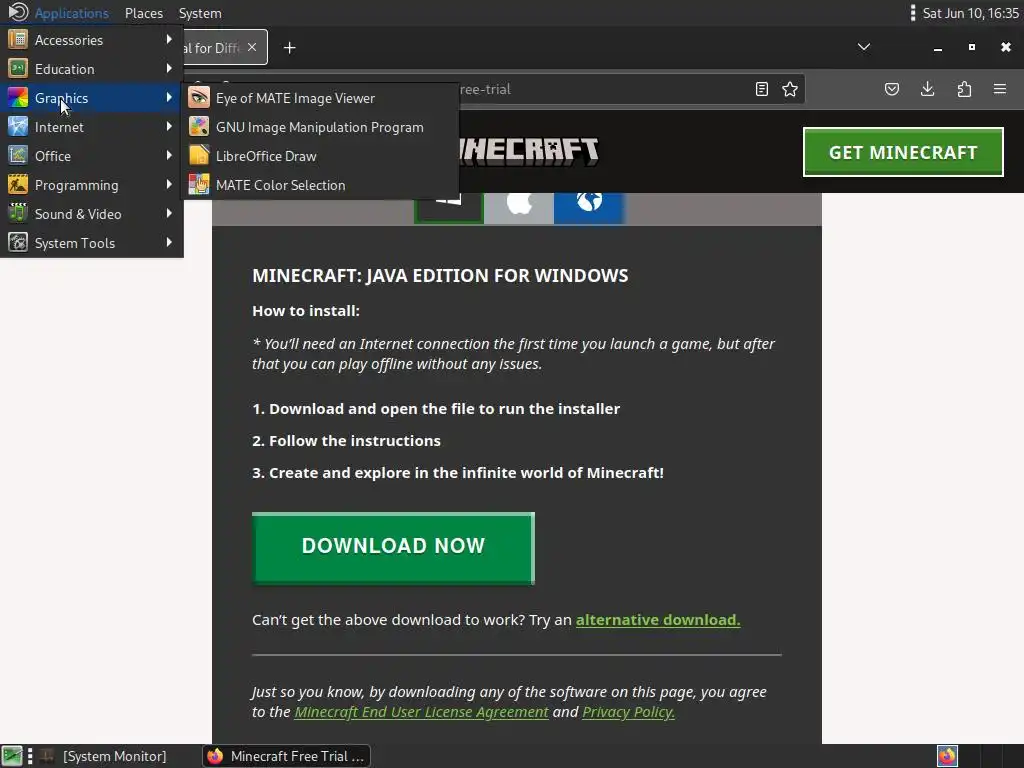
Task: Click the show desktop icon in the bottom panel
Action: pyautogui.click(x=11, y=756)
